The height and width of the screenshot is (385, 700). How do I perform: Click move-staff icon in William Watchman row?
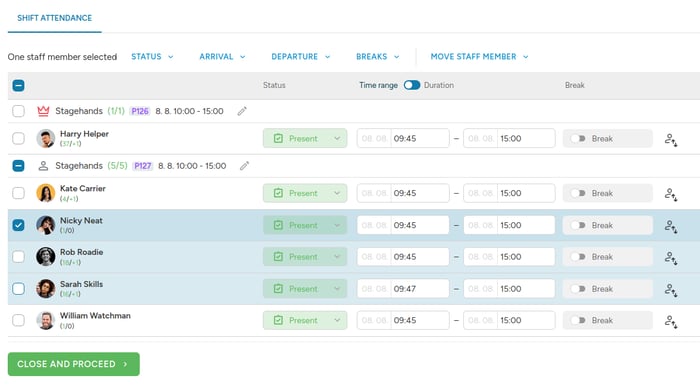tap(671, 322)
